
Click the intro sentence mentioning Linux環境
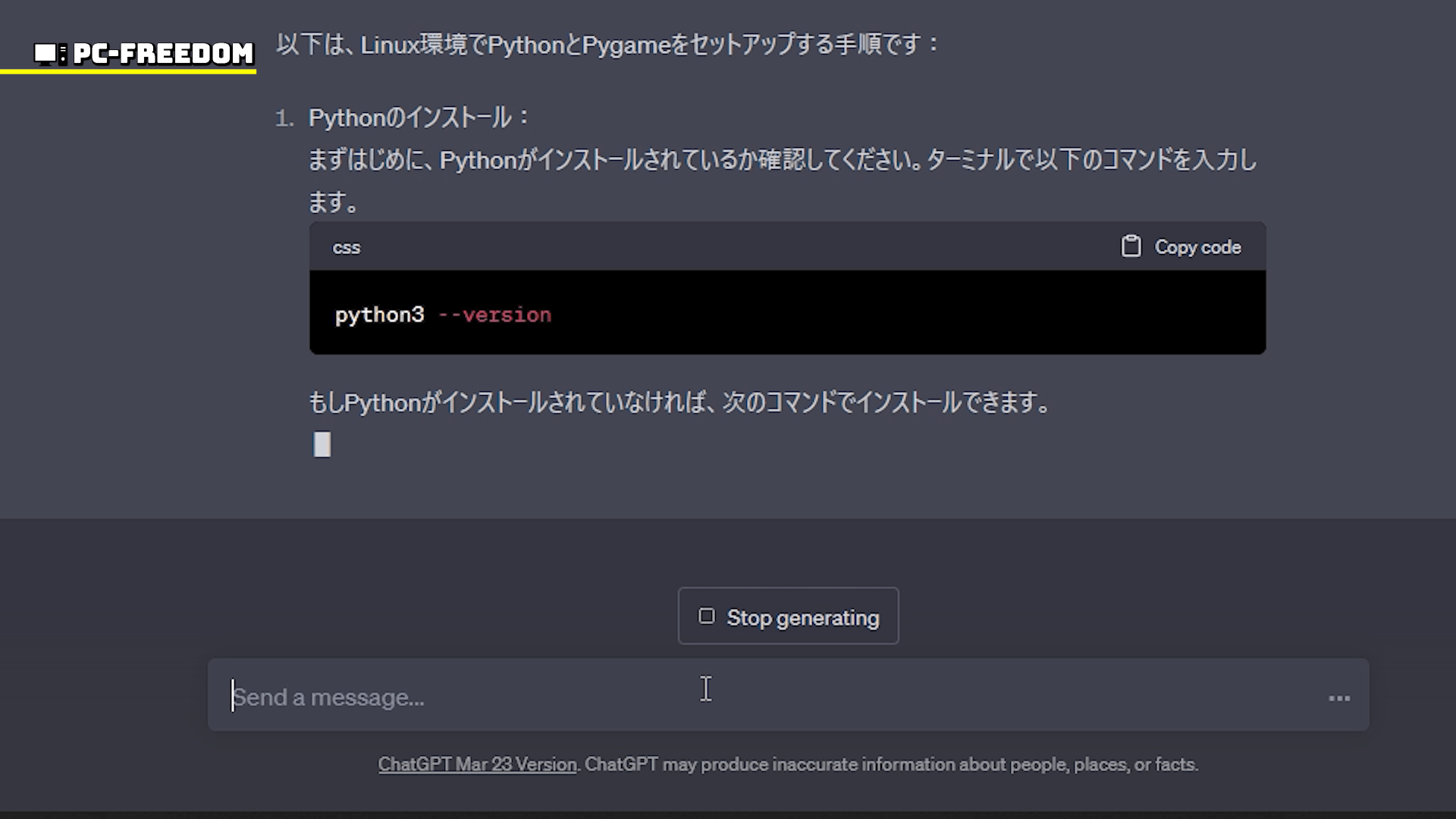(x=607, y=45)
